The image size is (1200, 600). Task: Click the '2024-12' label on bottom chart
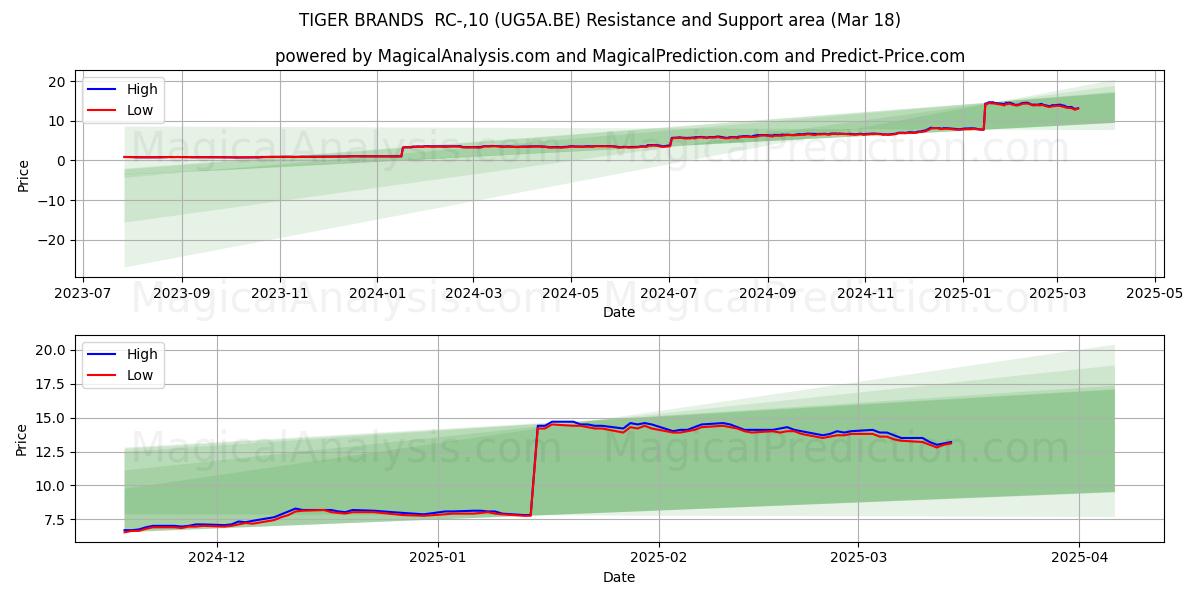(217, 559)
